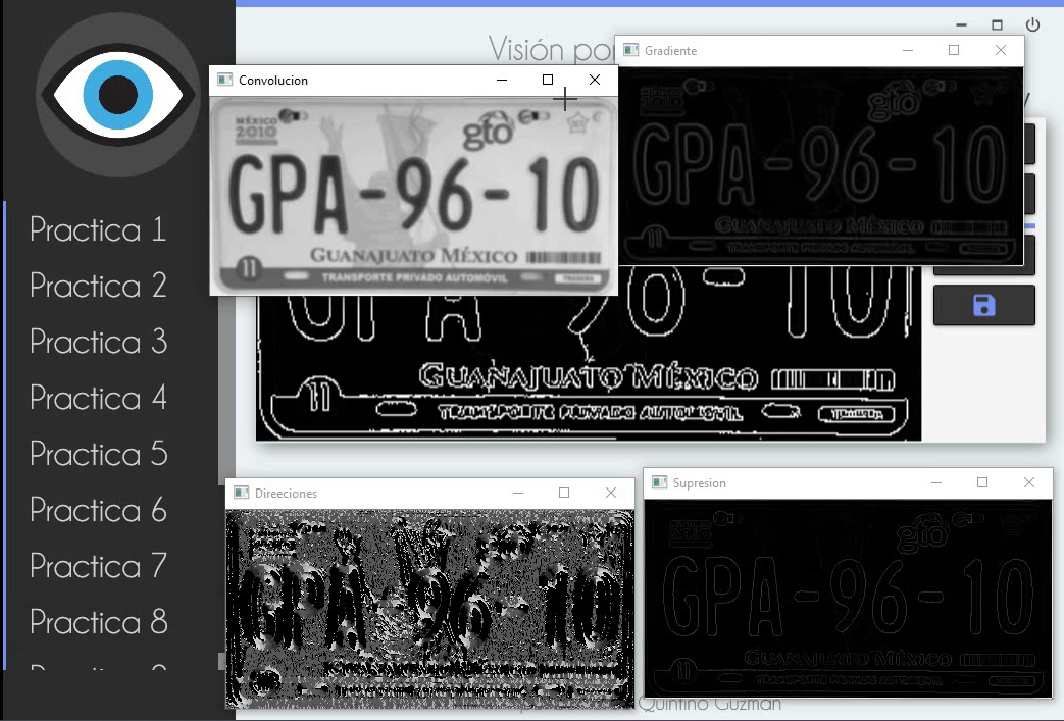Maximize the Direcciones window
This screenshot has height=721, width=1064.
pyautogui.click(x=564, y=493)
